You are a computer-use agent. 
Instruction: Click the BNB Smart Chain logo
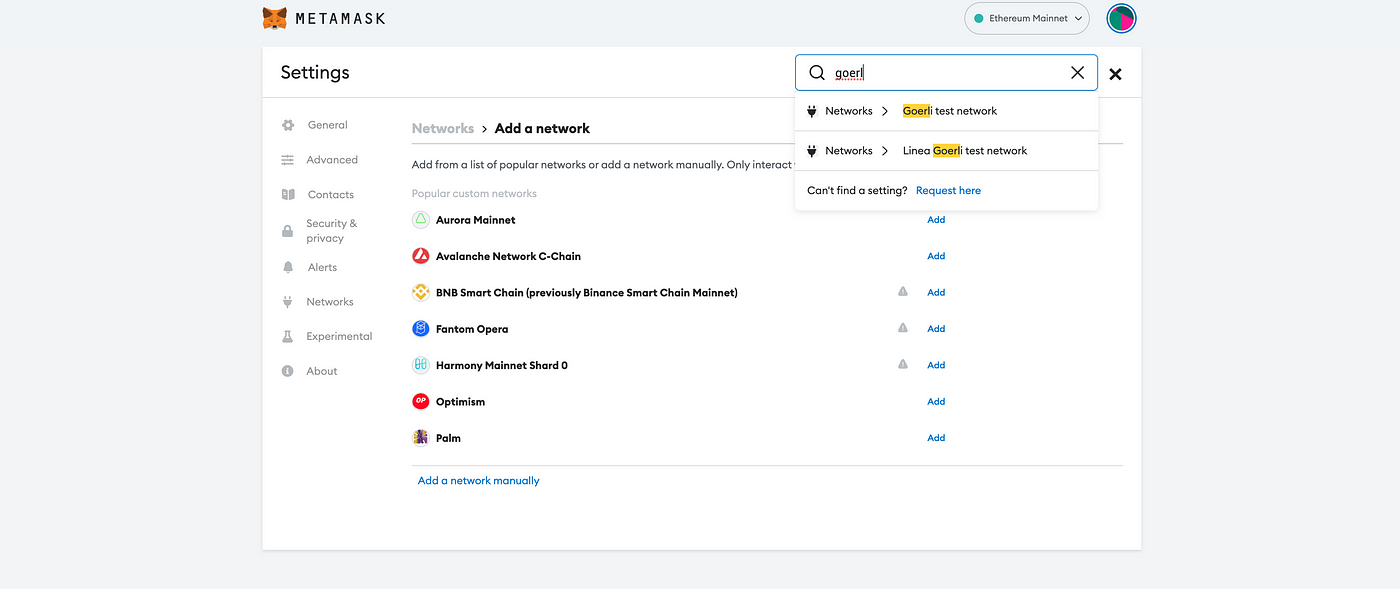(x=421, y=293)
